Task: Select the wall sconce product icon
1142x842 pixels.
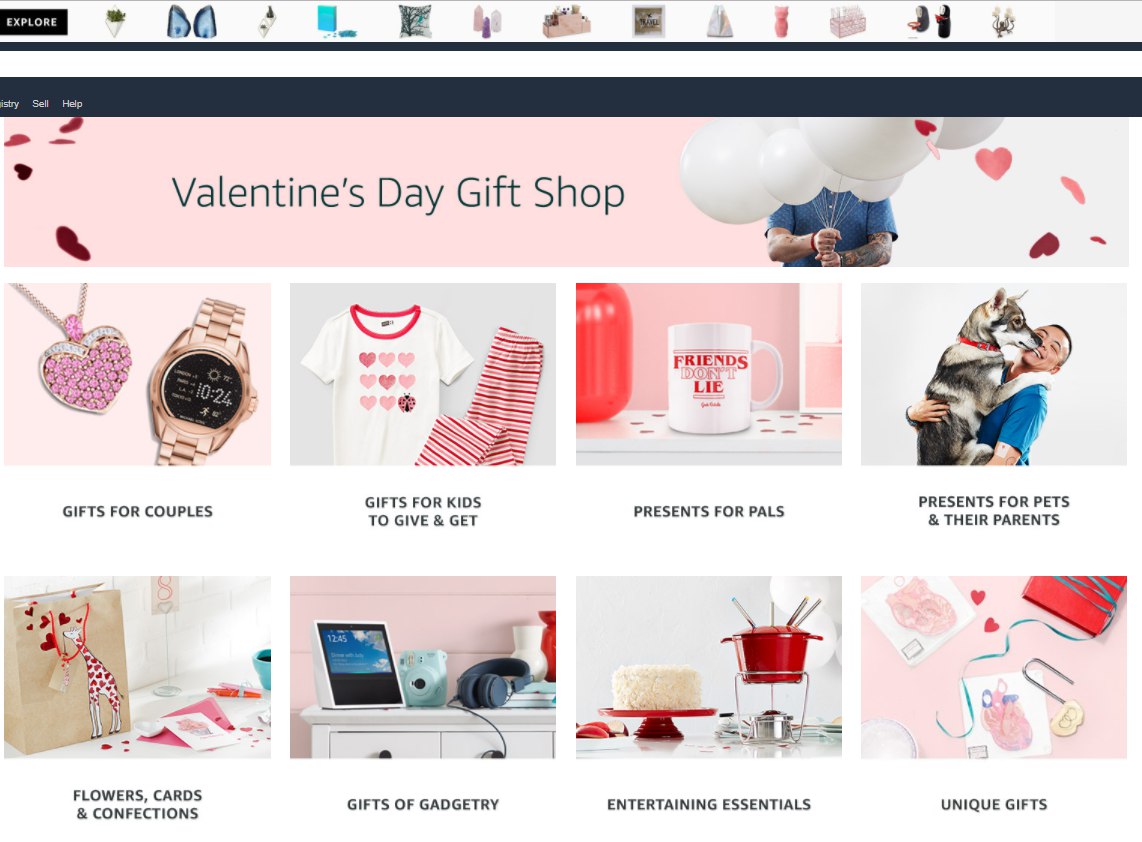Action: 1004,22
